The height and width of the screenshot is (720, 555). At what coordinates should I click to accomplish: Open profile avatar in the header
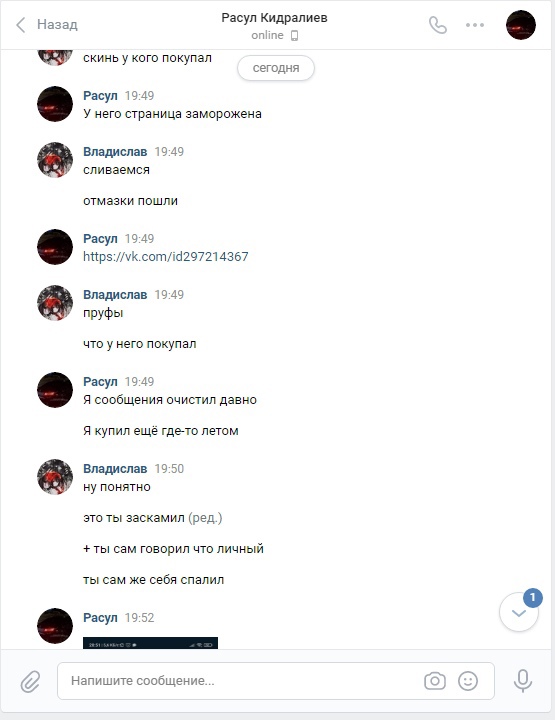coord(521,25)
